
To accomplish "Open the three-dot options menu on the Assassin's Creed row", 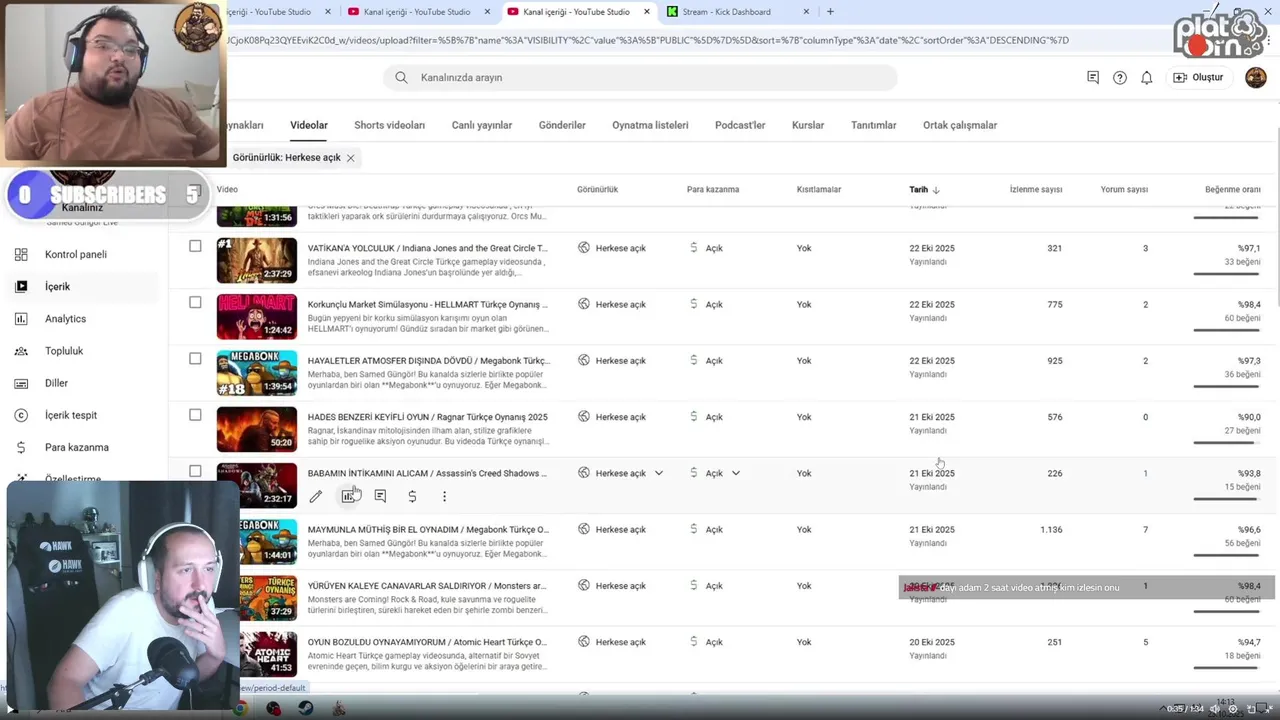I will coord(444,496).
